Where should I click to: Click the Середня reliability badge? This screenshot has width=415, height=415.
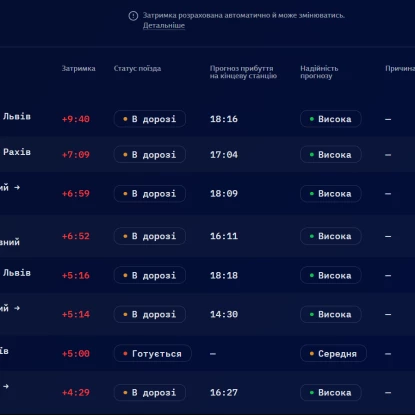pyautogui.click(x=333, y=354)
